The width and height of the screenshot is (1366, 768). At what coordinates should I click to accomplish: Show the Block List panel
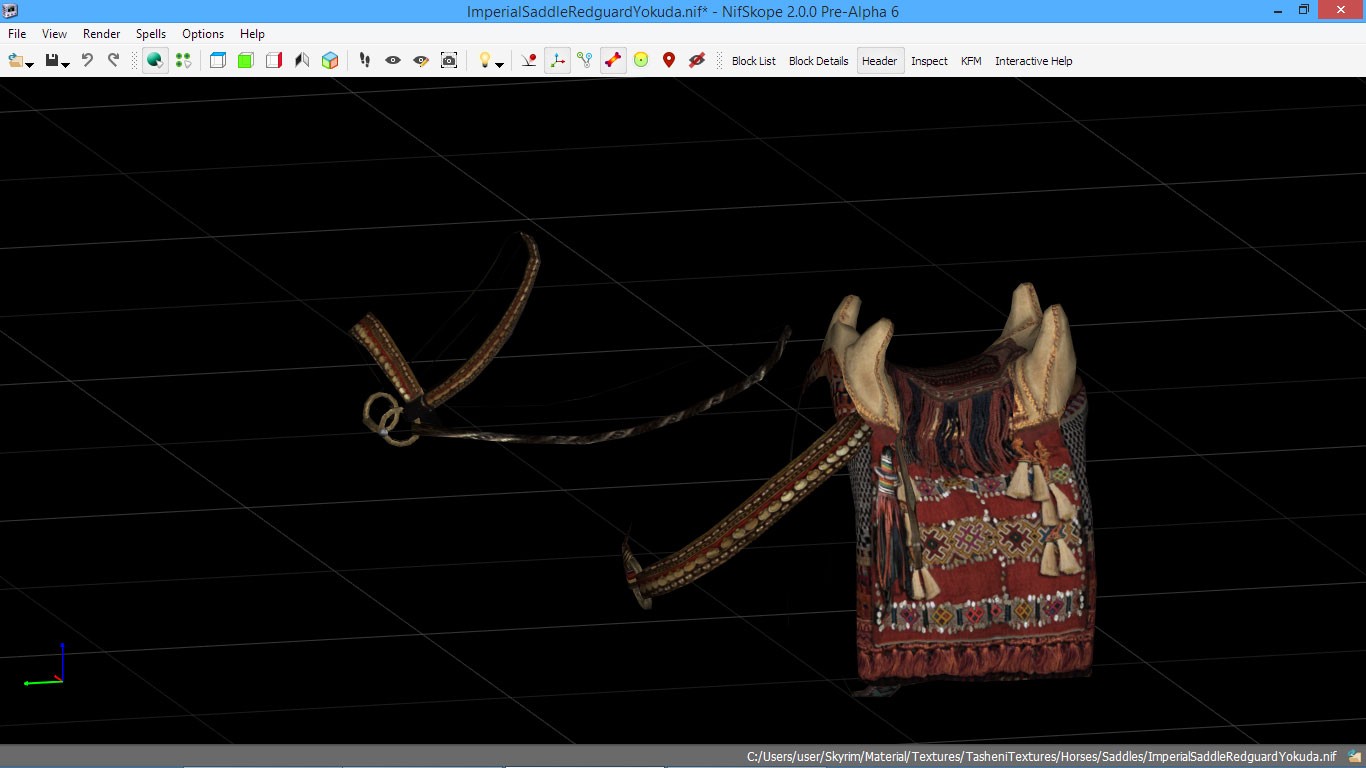coord(753,61)
